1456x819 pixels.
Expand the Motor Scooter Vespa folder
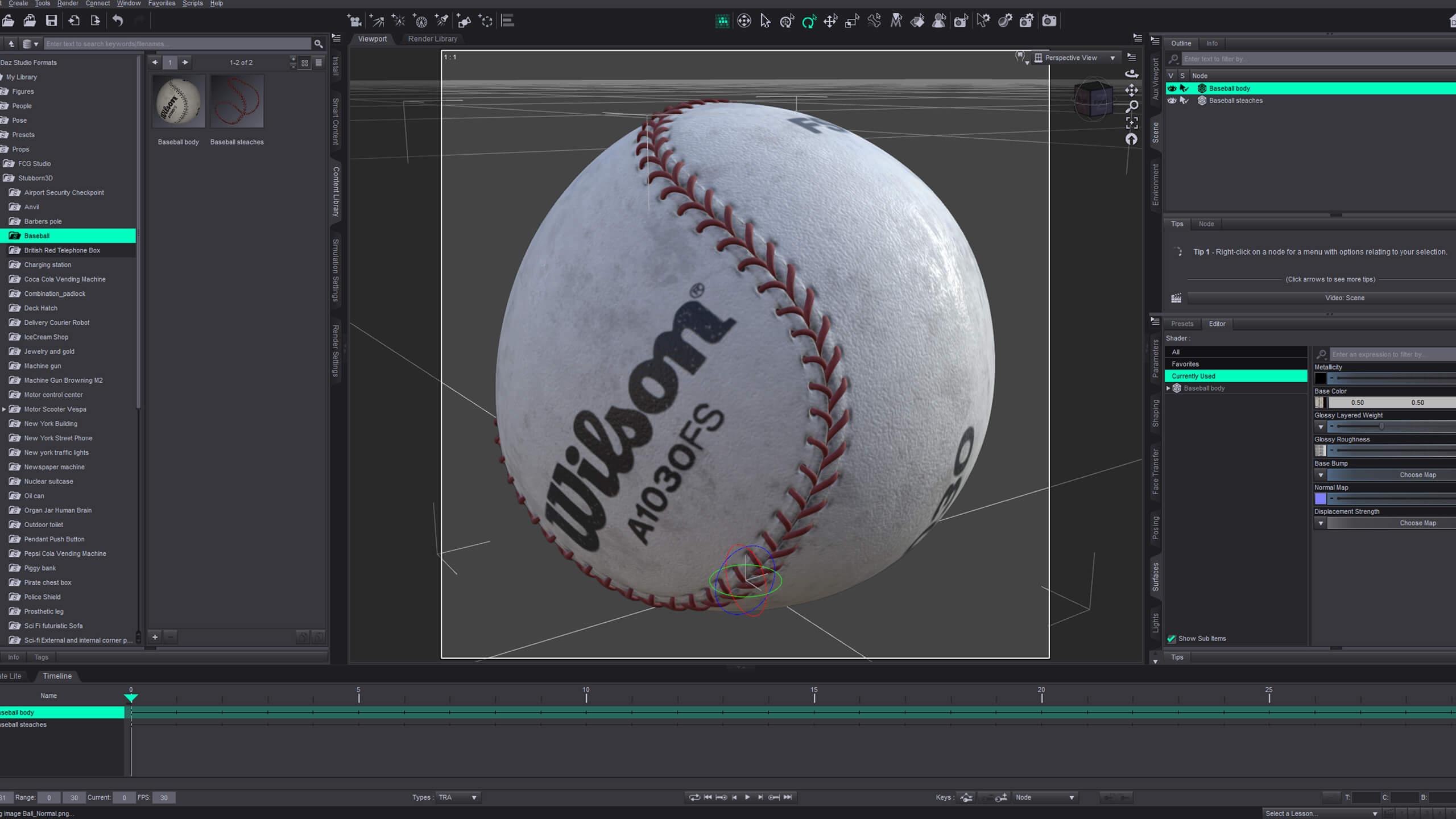[4, 409]
